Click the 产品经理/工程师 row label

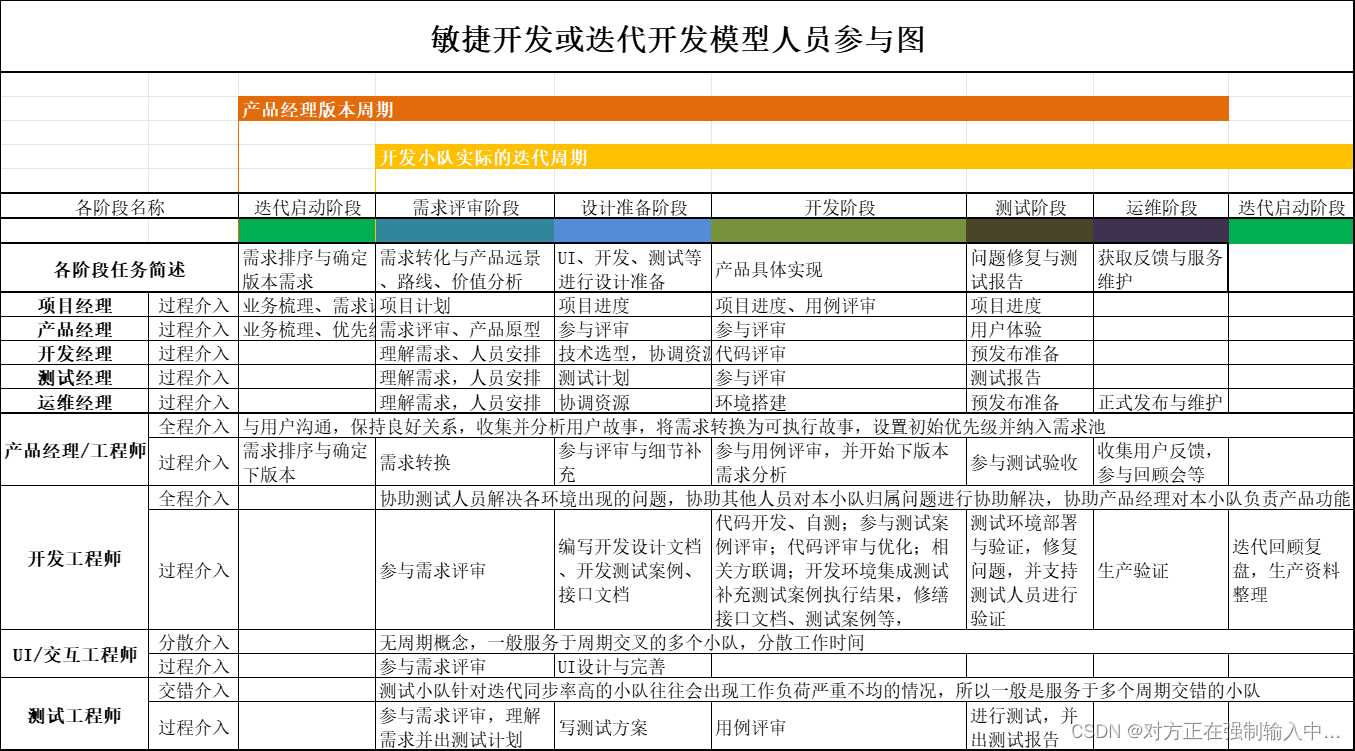[75, 451]
